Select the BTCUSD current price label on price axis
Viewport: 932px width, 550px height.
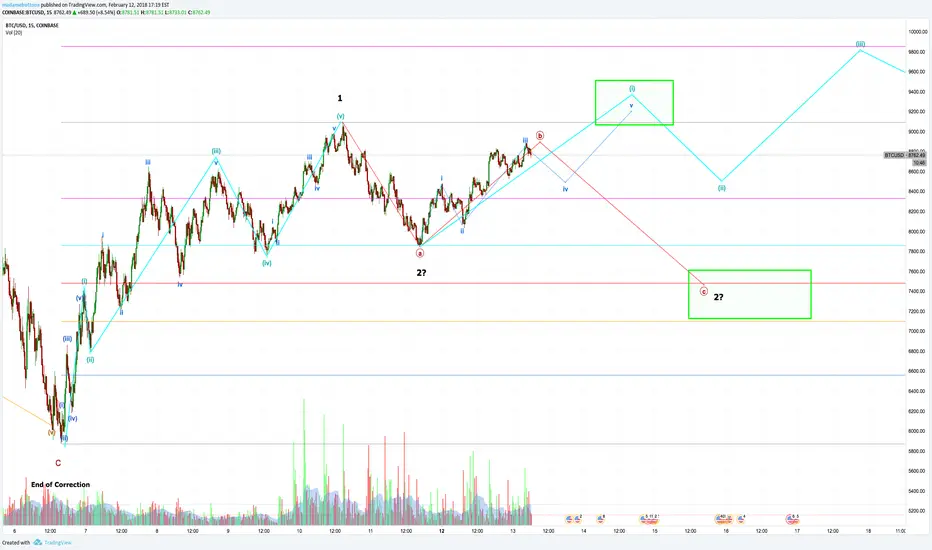(905, 155)
